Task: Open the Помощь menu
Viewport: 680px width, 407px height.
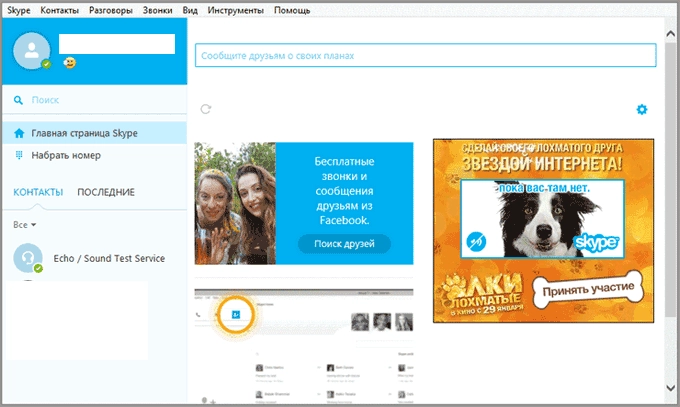Action: tap(292, 10)
